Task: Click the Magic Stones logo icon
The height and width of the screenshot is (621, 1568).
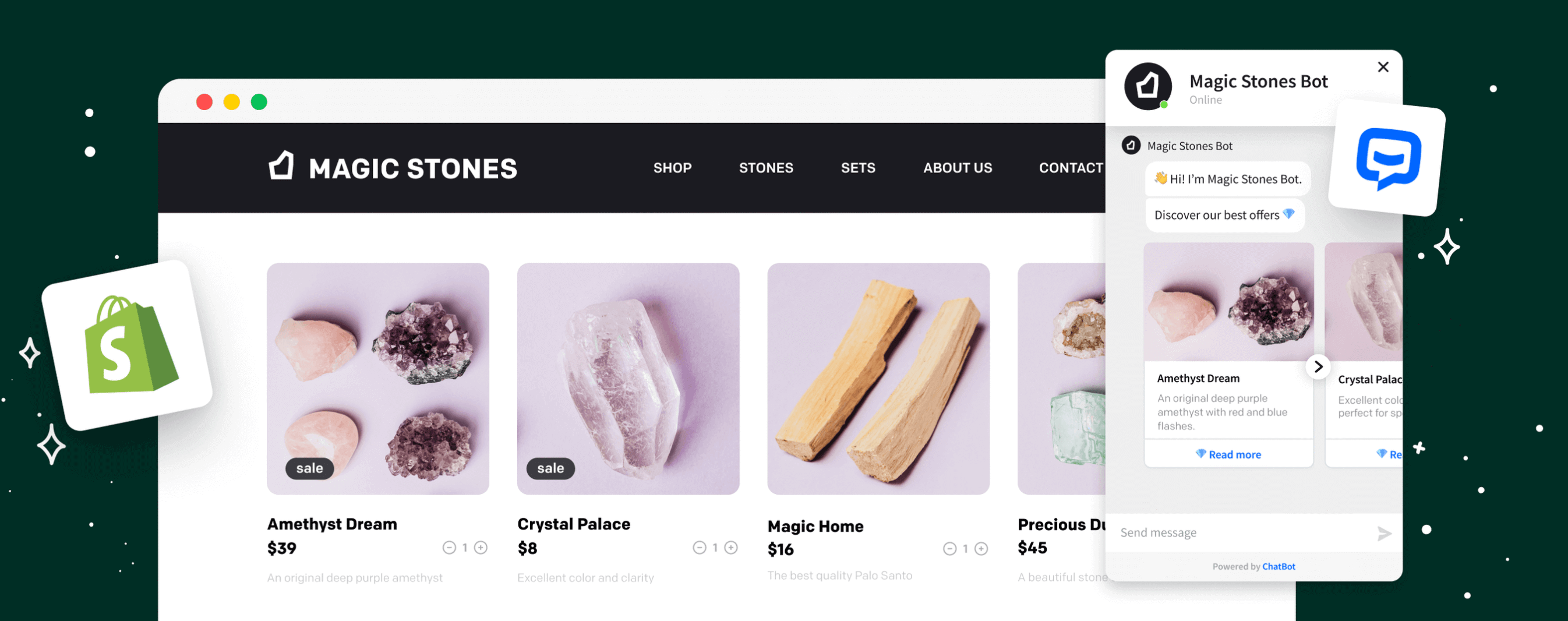Action: (x=281, y=165)
